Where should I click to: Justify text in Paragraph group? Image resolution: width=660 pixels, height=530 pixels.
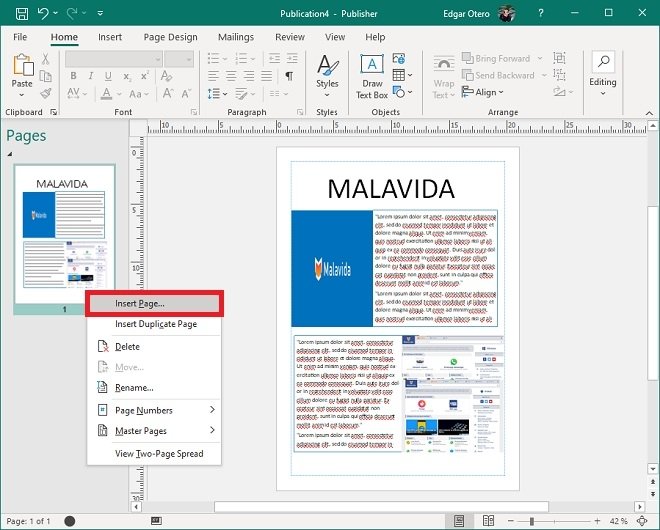tap(266, 76)
